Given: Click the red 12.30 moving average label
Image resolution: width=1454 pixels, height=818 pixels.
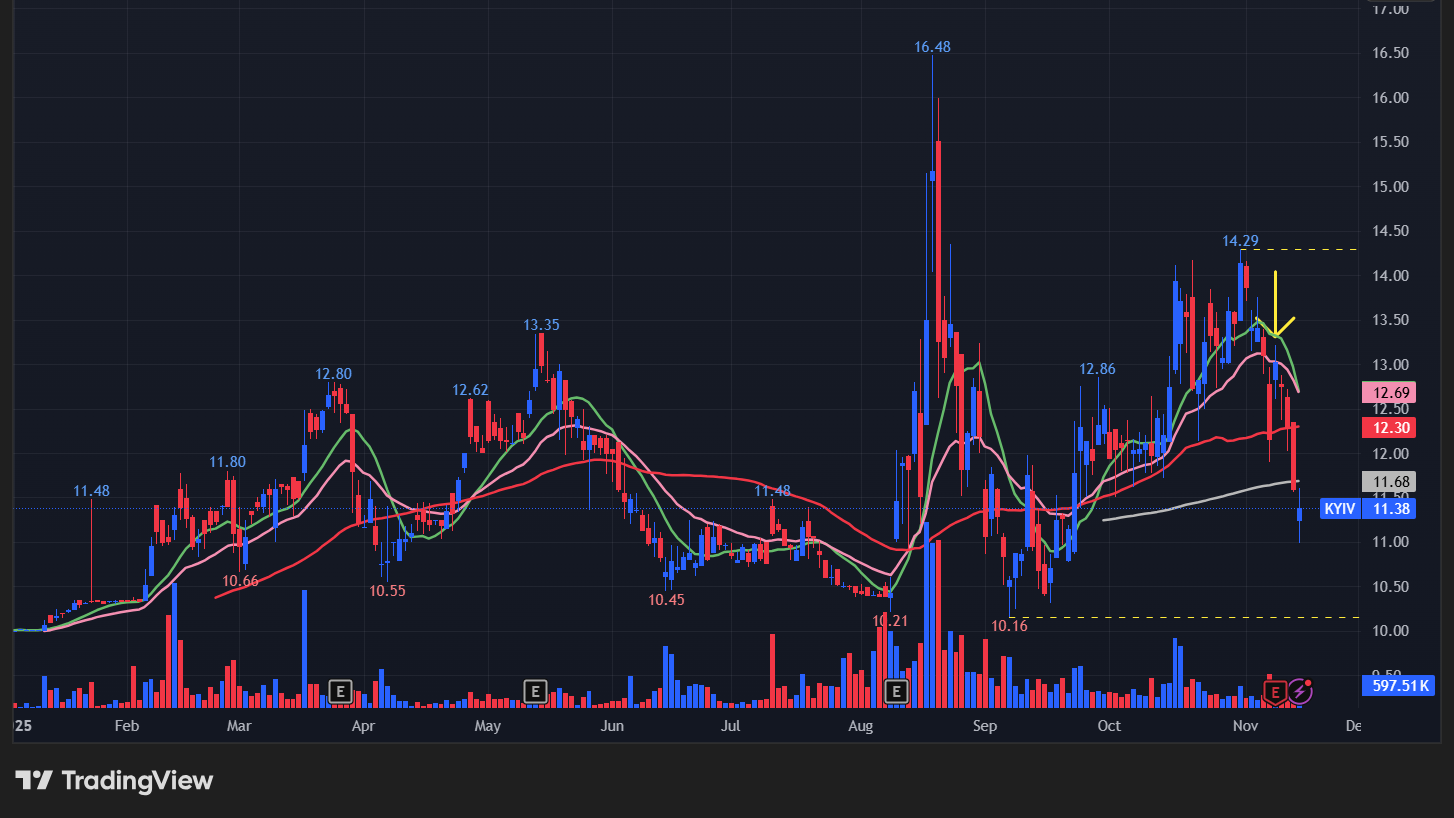Looking at the screenshot, I should [x=1391, y=427].
